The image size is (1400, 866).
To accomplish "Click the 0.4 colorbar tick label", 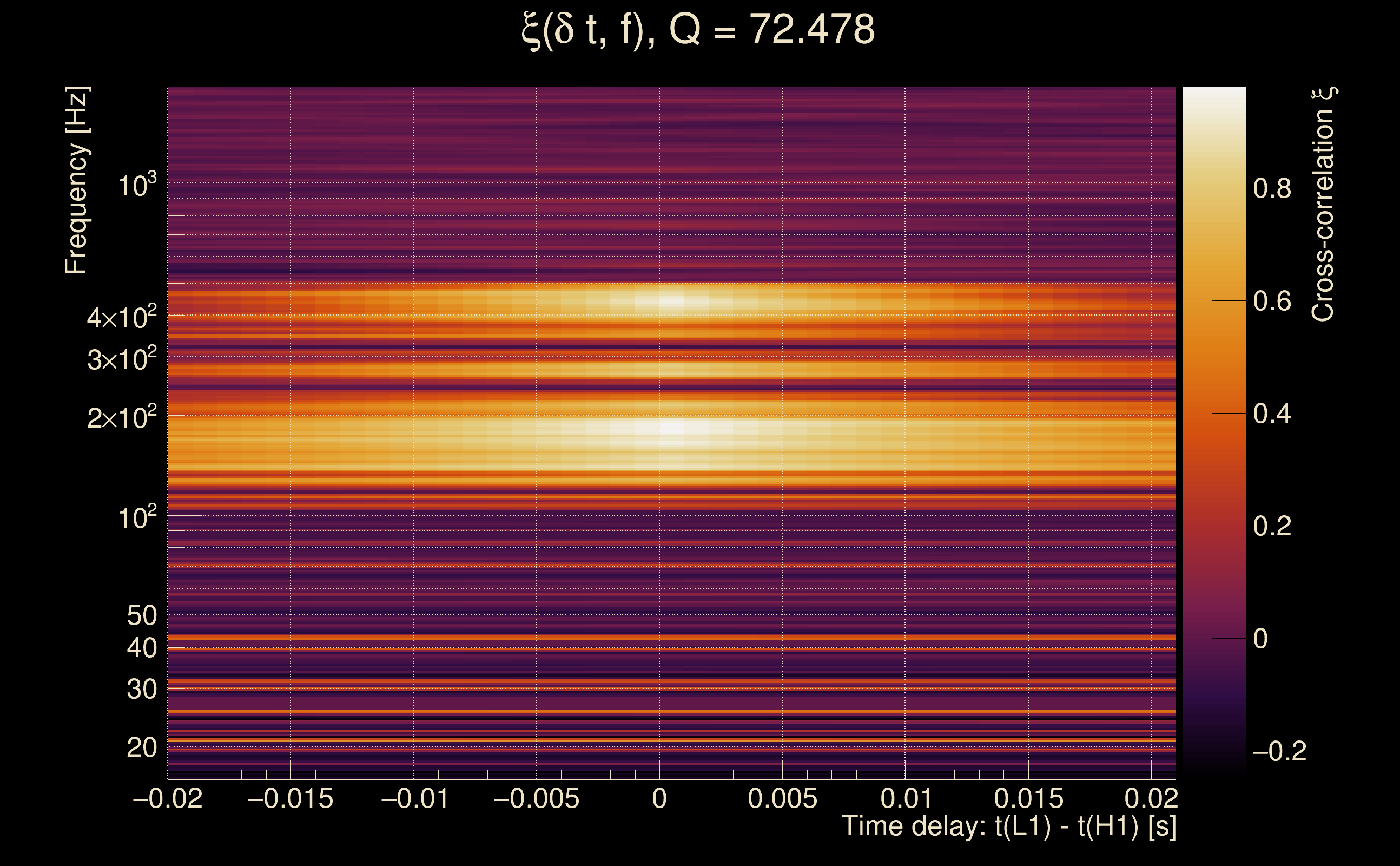I will tap(1272, 414).
